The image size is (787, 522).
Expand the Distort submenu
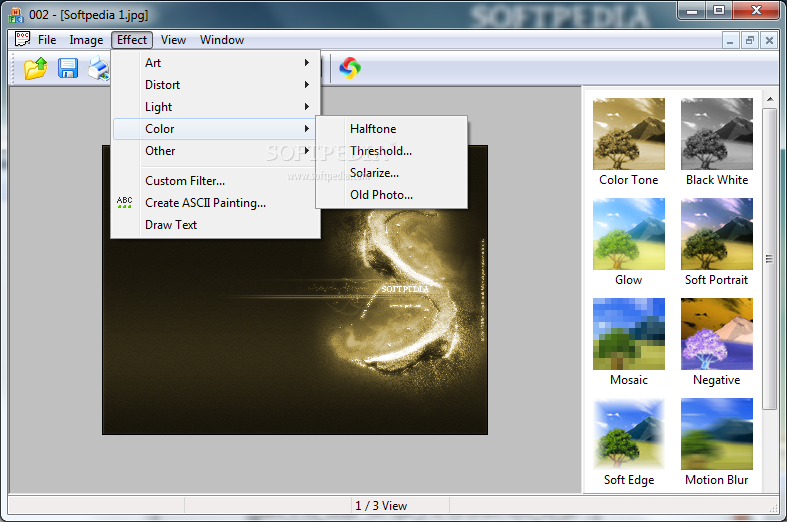(x=216, y=85)
